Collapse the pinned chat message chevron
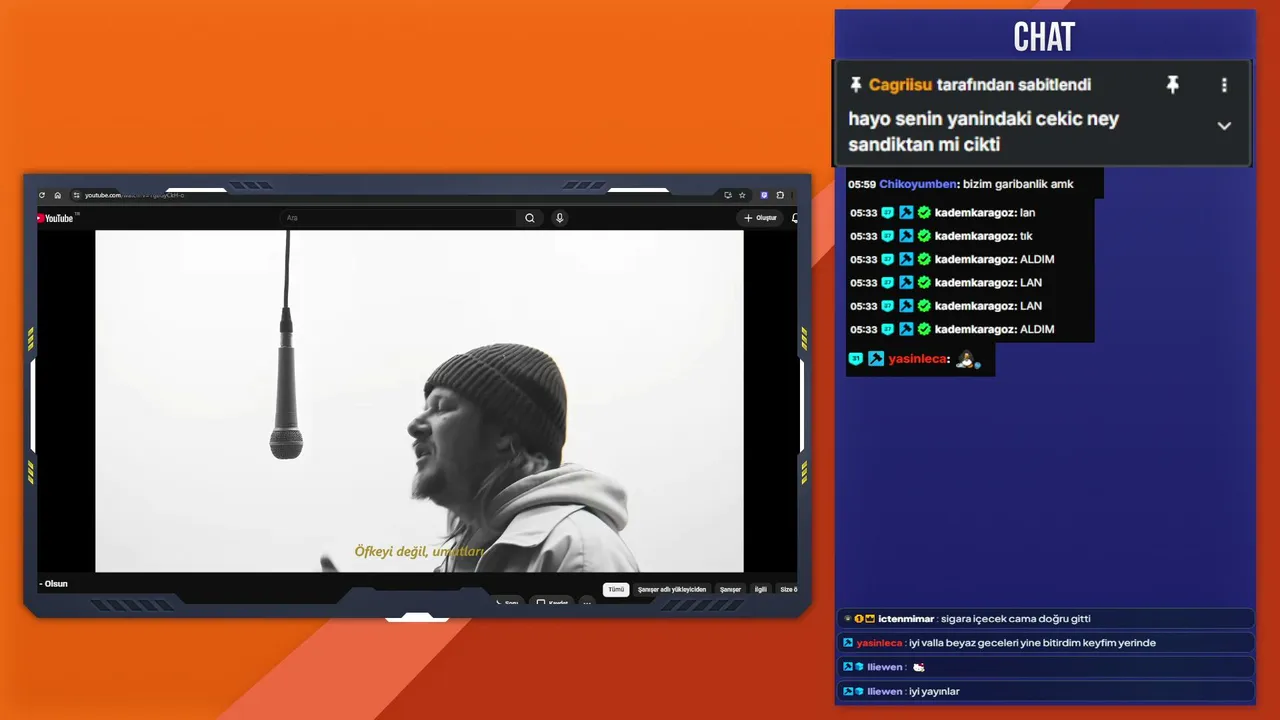The width and height of the screenshot is (1280, 720). pyautogui.click(x=1224, y=126)
